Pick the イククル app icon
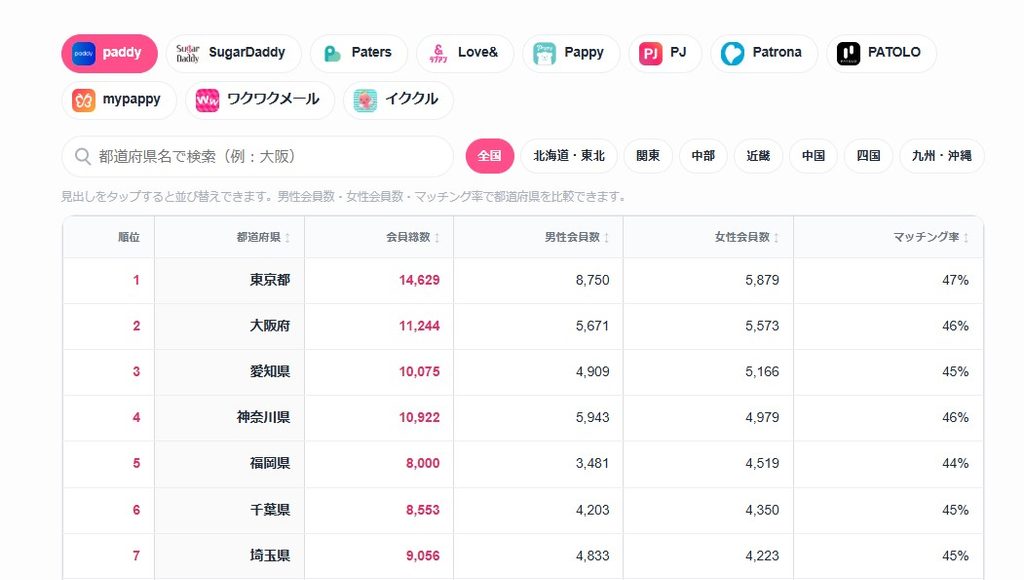The width and height of the screenshot is (1024, 580). [365, 101]
